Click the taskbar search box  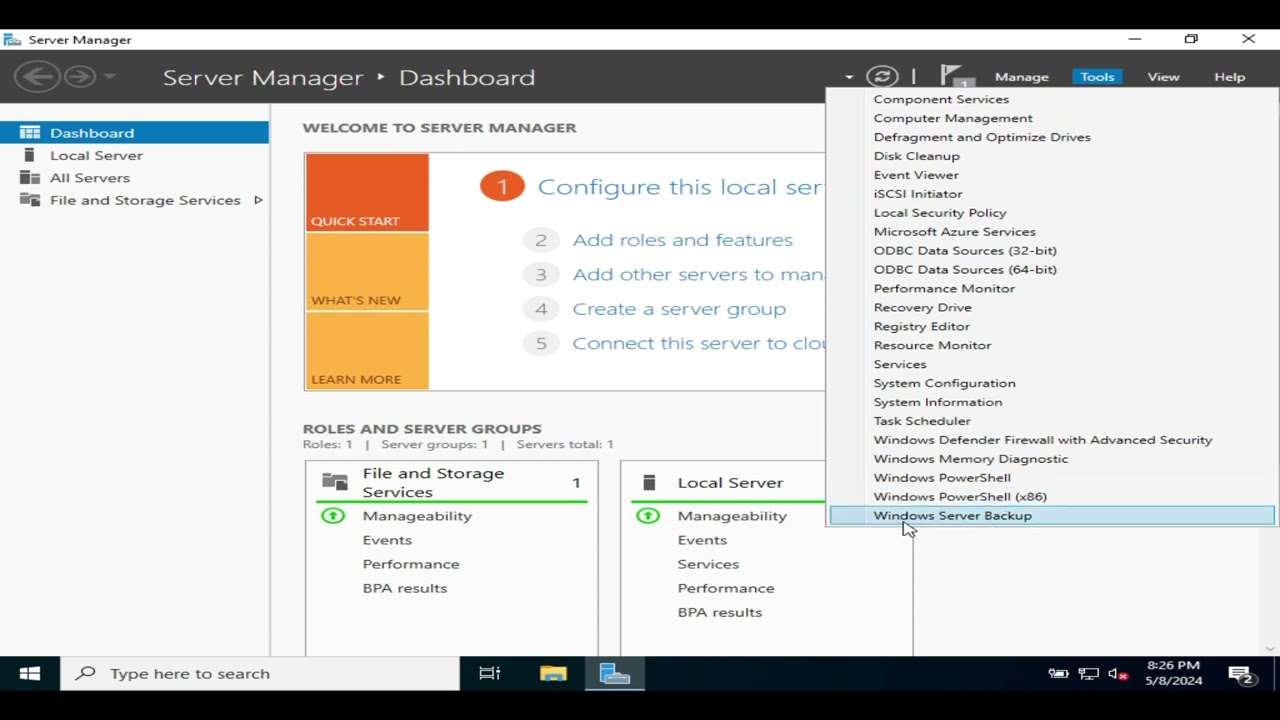[260, 673]
